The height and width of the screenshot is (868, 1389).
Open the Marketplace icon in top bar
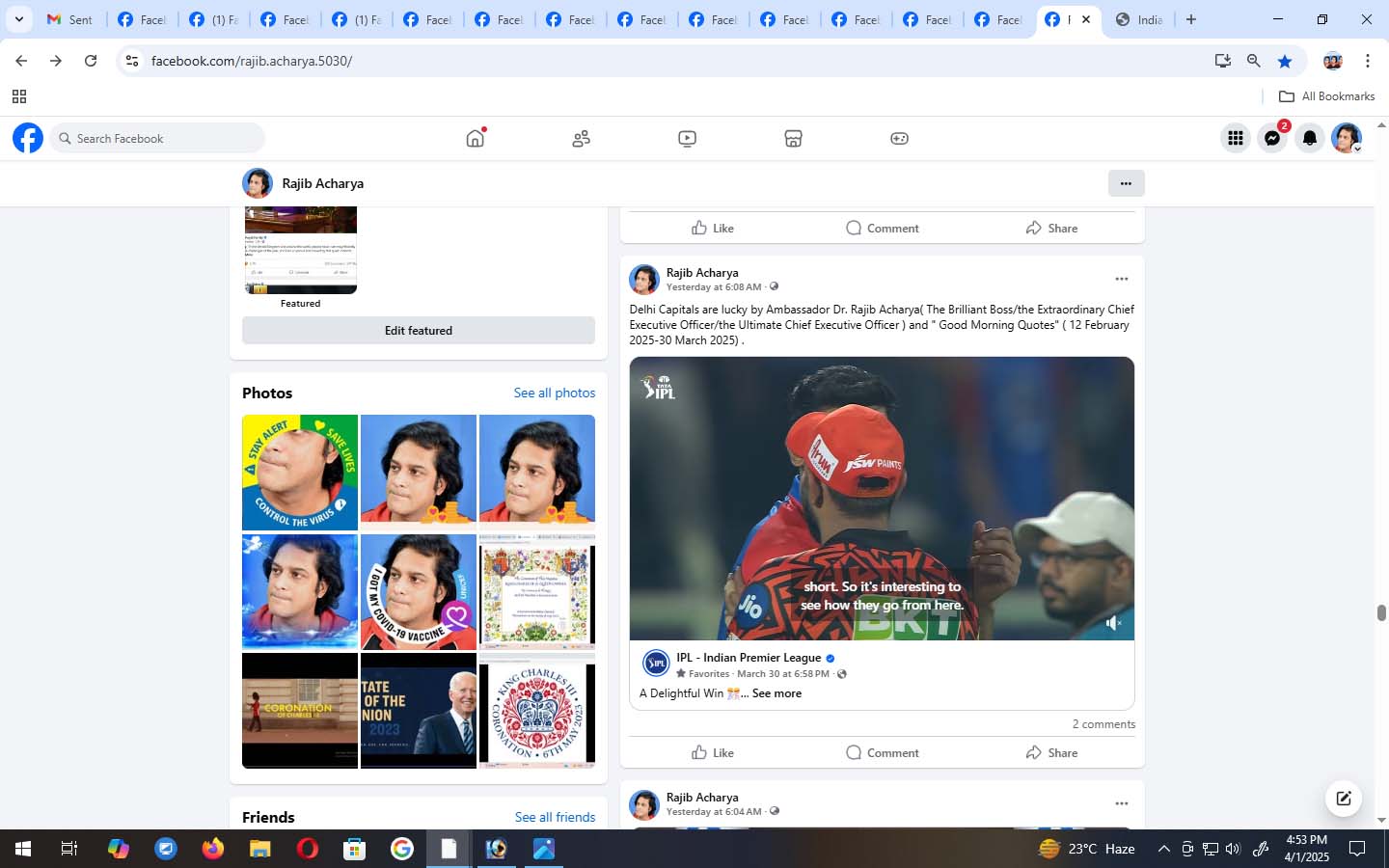coord(793,138)
